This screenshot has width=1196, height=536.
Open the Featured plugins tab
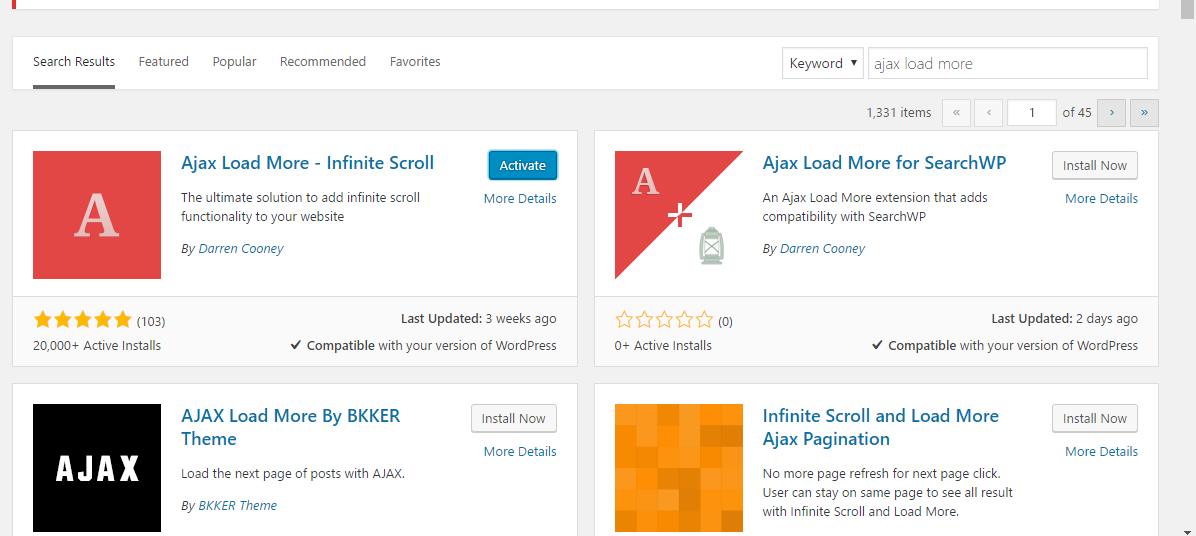pyautogui.click(x=163, y=62)
